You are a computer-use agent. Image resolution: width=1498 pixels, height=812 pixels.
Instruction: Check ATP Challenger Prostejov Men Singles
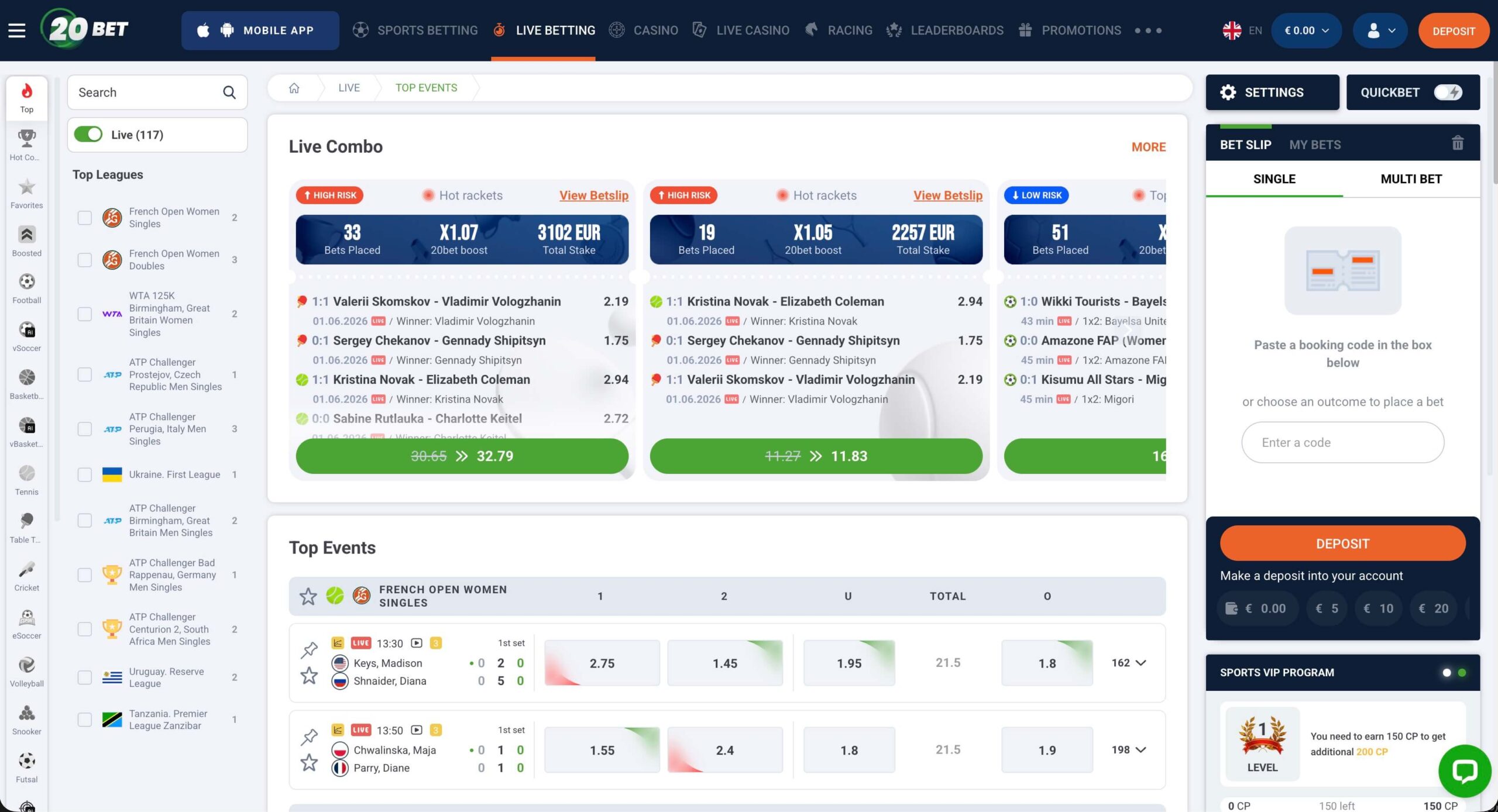[x=85, y=374]
